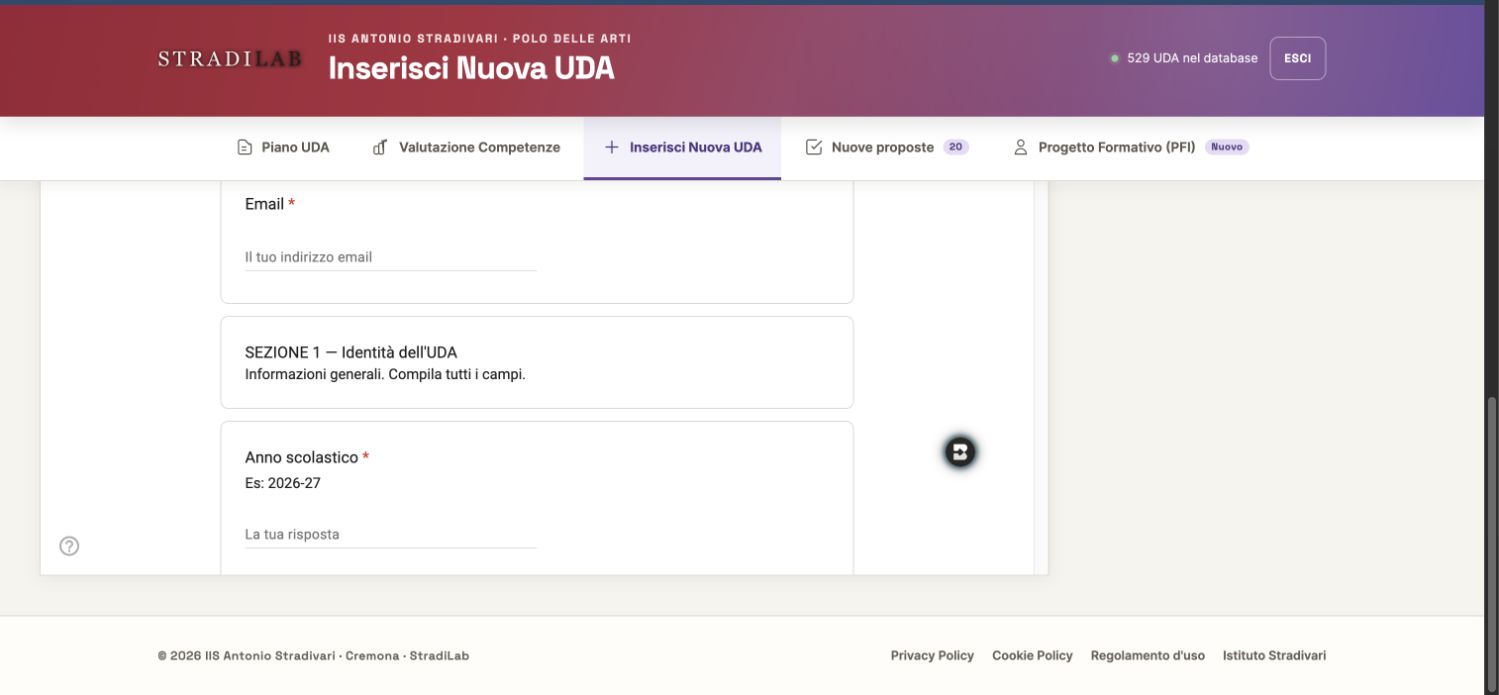Viewport: 1499px width, 695px height.
Task: Click the help question mark icon
Action: point(69,546)
